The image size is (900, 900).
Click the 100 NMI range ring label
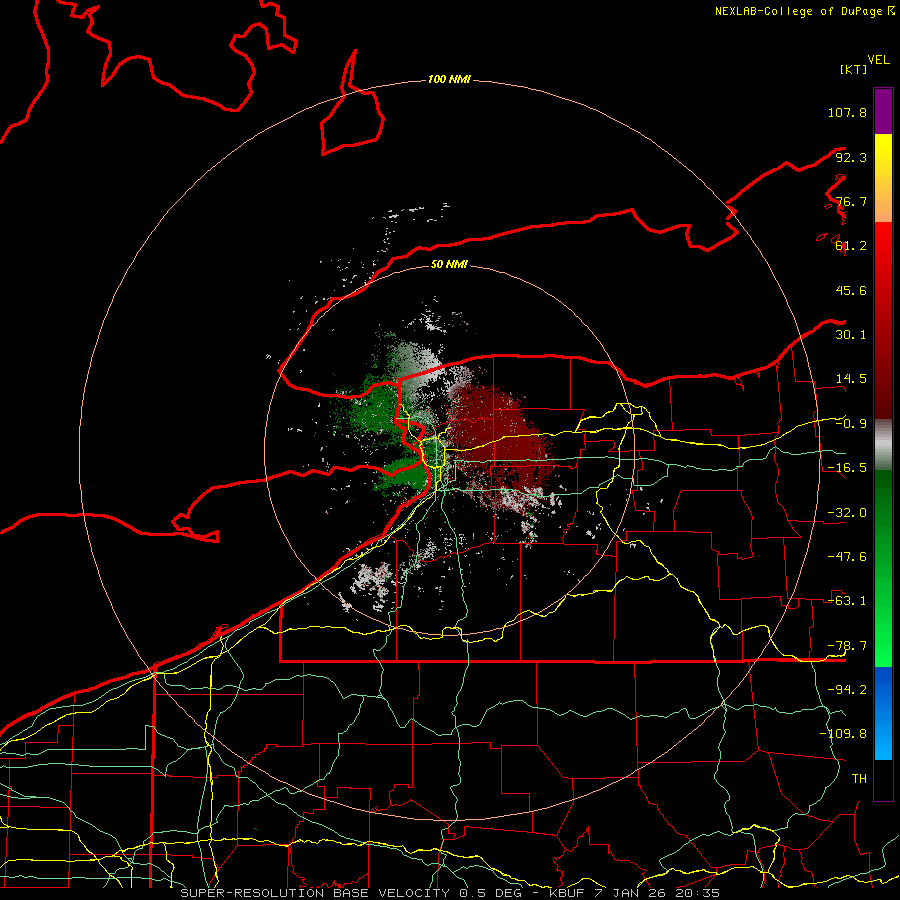pyautogui.click(x=449, y=79)
